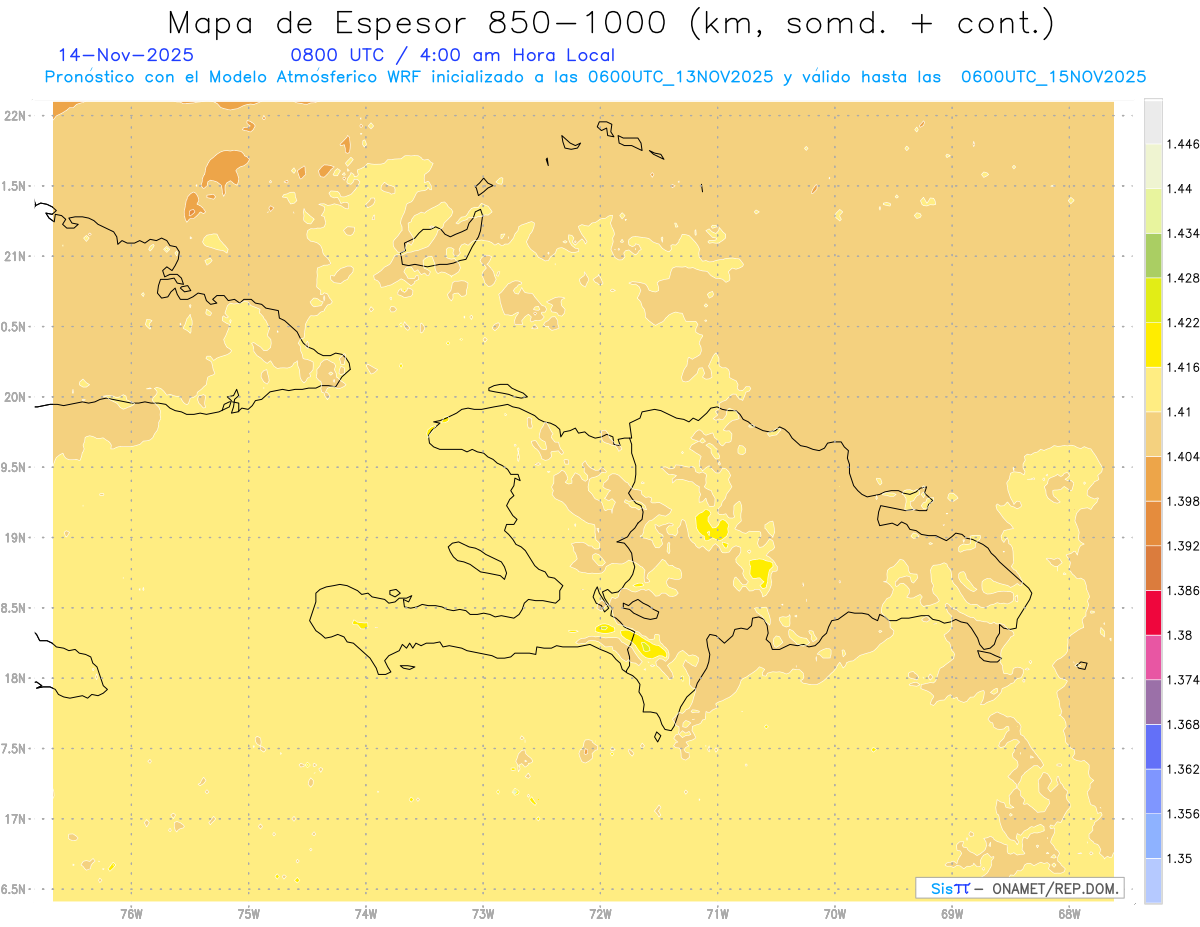Click the 70W longitude label
Viewport: 1200px width, 927px height.
pos(835,914)
